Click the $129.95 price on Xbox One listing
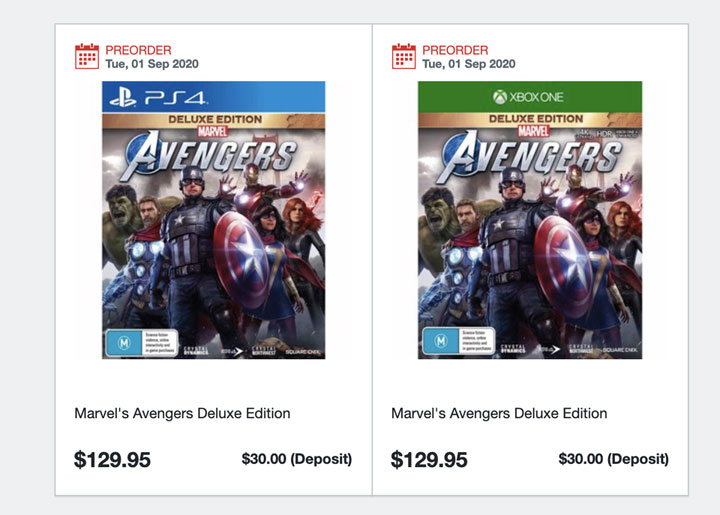The height and width of the screenshot is (515, 720). (x=429, y=460)
